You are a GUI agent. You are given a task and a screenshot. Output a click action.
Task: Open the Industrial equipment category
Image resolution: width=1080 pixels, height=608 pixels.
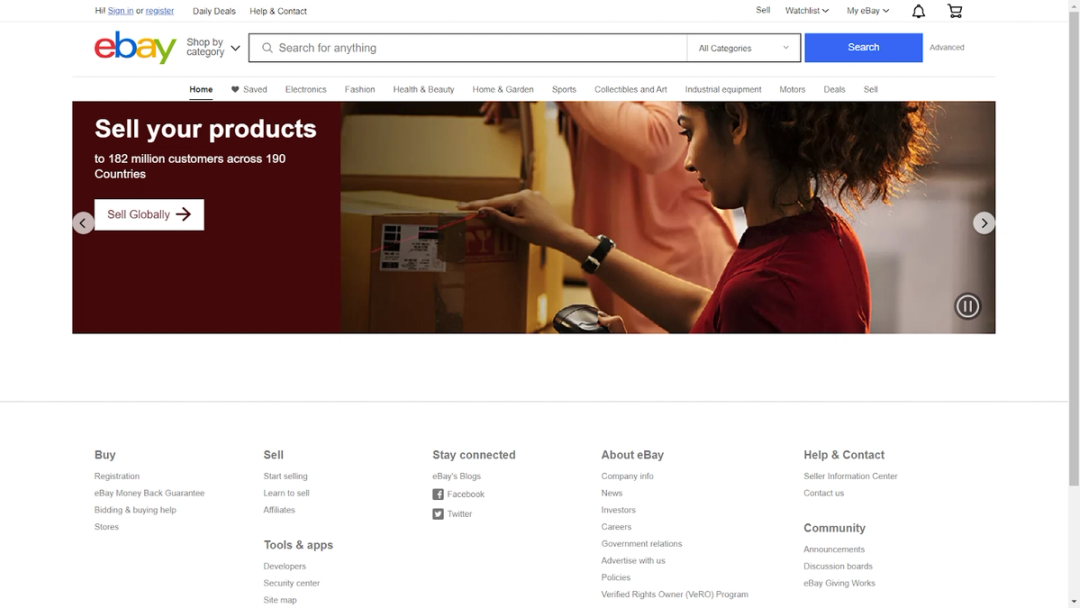pos(723,90)
